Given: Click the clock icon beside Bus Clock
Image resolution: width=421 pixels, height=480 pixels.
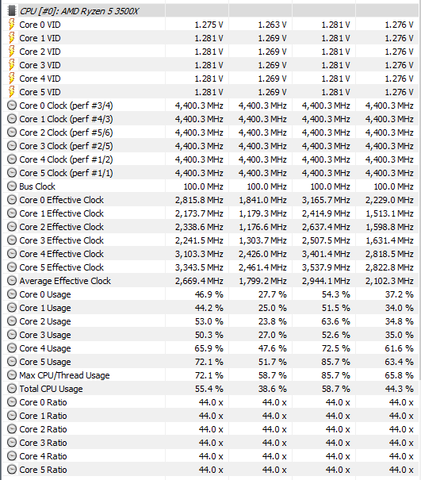Looking at the screenshot, I should click(x=12, y=186).
